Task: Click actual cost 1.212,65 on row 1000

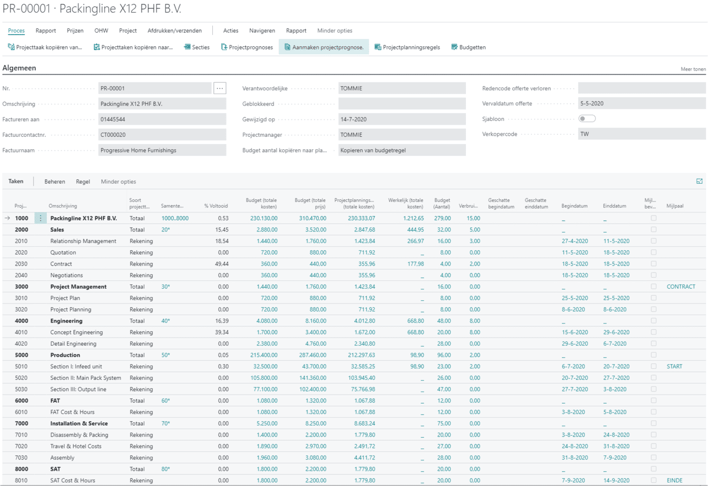Action: click(x=413, y=218)
